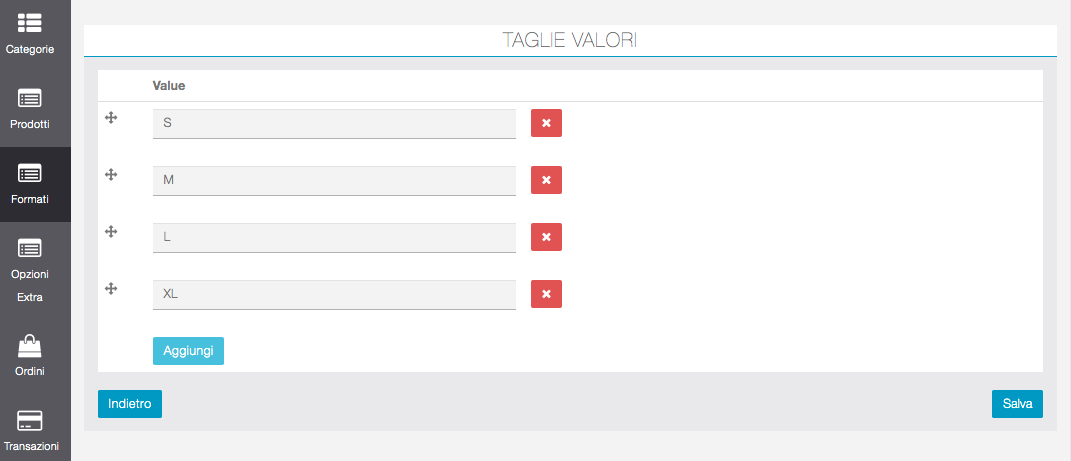This screenshot has width=1071, height=461.
Task: Delete the S value row
Action: (x=546, y=123)
